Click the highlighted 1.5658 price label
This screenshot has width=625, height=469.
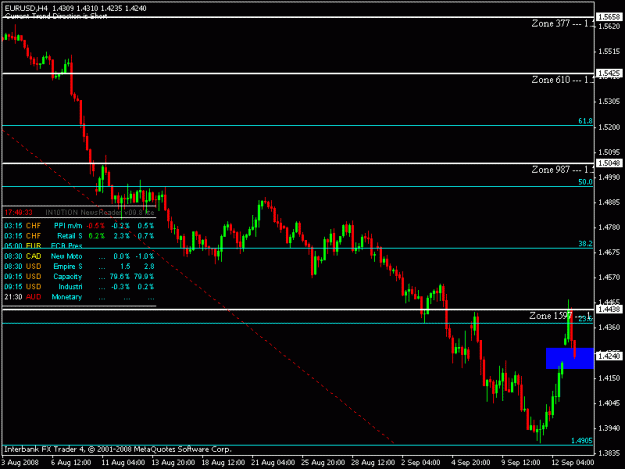[609, 17]
